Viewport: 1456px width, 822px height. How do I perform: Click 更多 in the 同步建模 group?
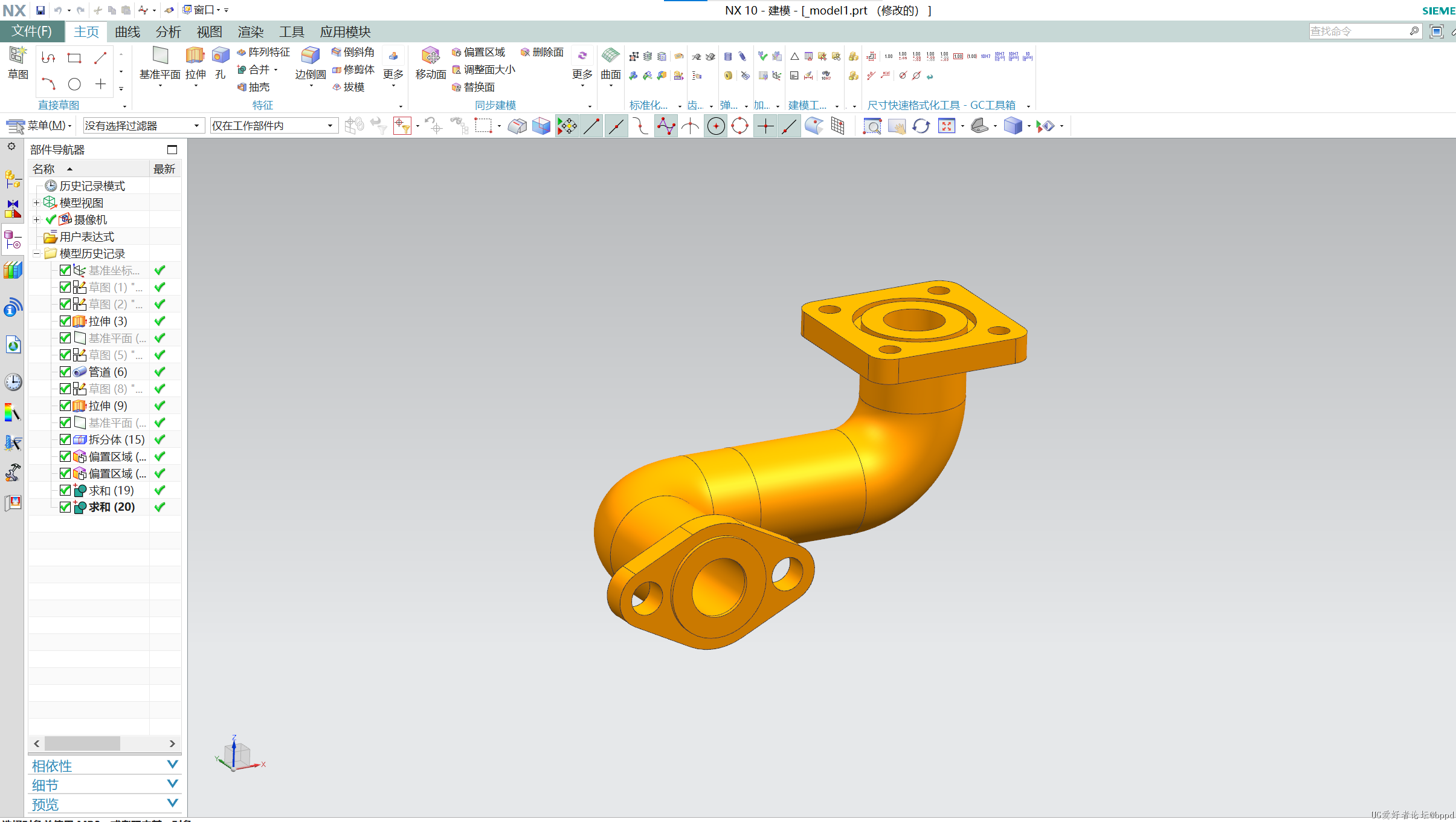click(582, 66)
